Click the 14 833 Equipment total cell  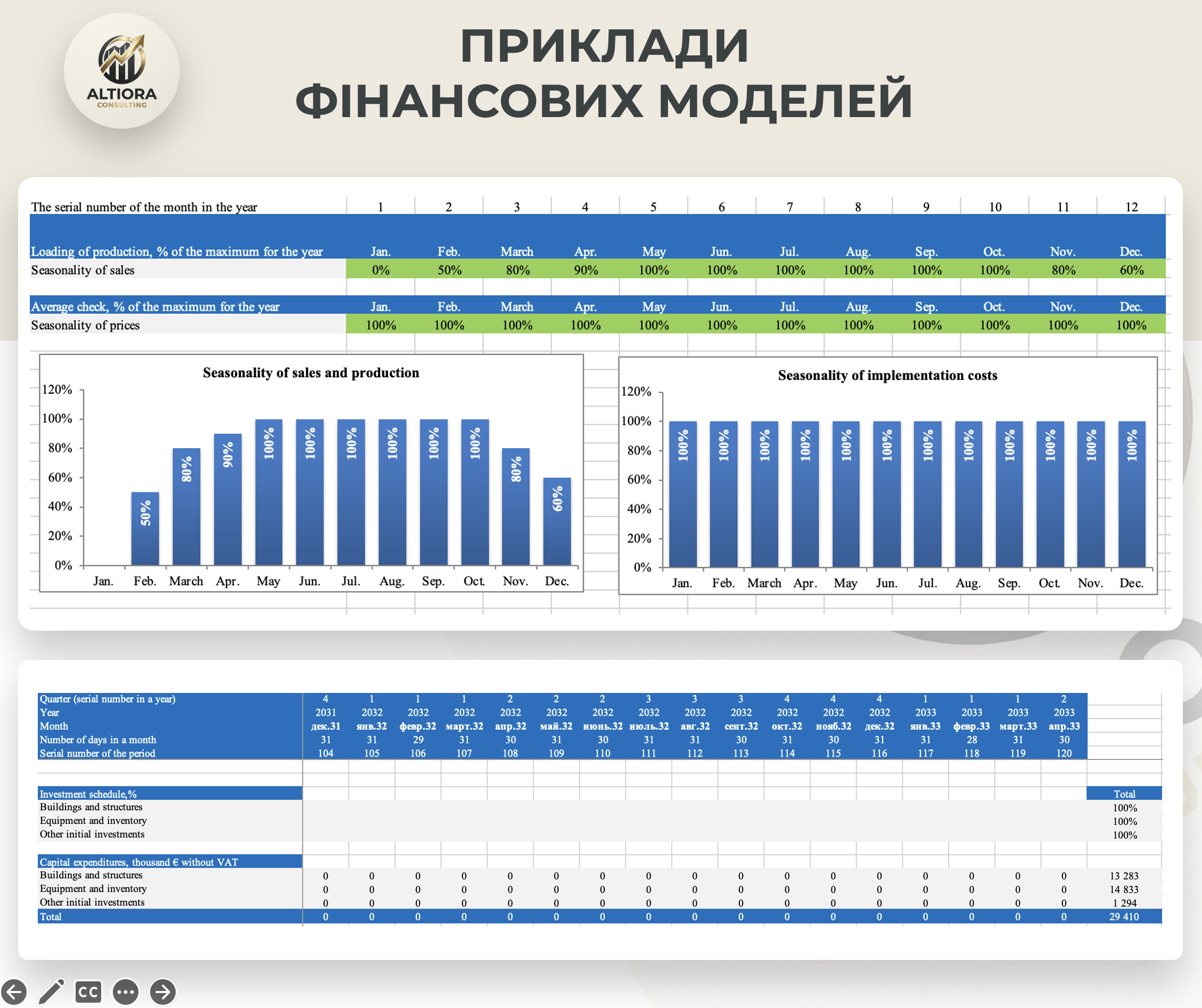pyautogui.click(x=1124, y=889)
